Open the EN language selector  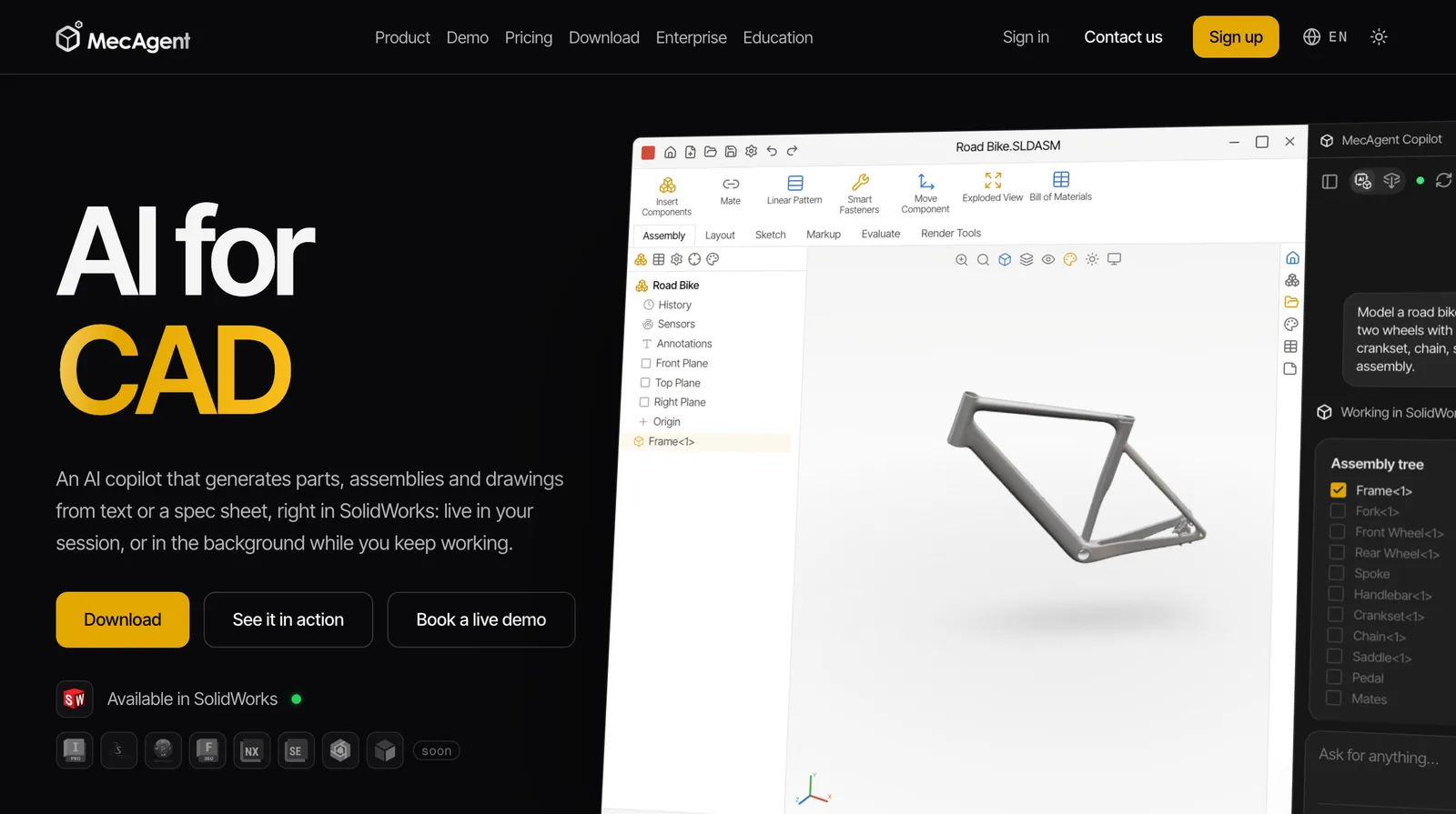click(1325, 37)
